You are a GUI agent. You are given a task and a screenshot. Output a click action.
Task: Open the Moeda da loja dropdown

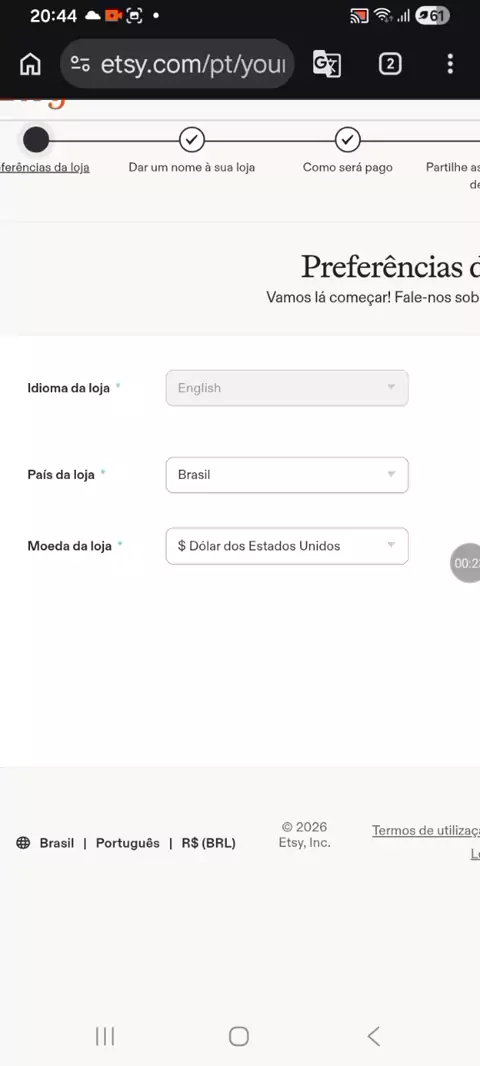[x=287, y=546]
